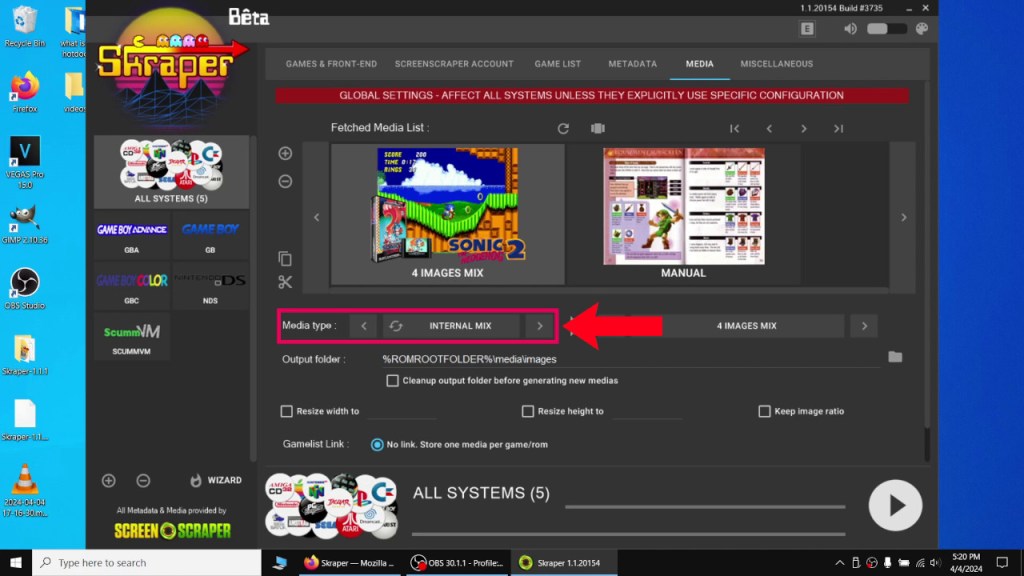
Task: Click the plus icon to add a media
Action: (285, 154)
